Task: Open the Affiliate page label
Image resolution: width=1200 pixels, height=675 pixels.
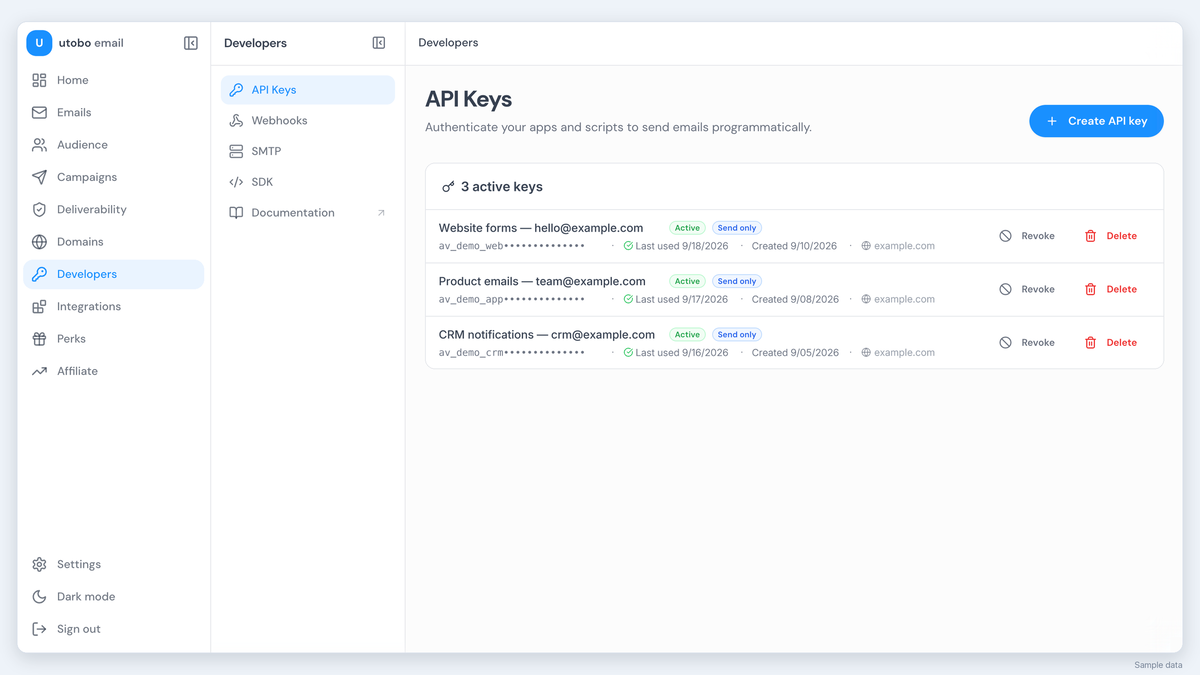Action: [x=77, y=371]
